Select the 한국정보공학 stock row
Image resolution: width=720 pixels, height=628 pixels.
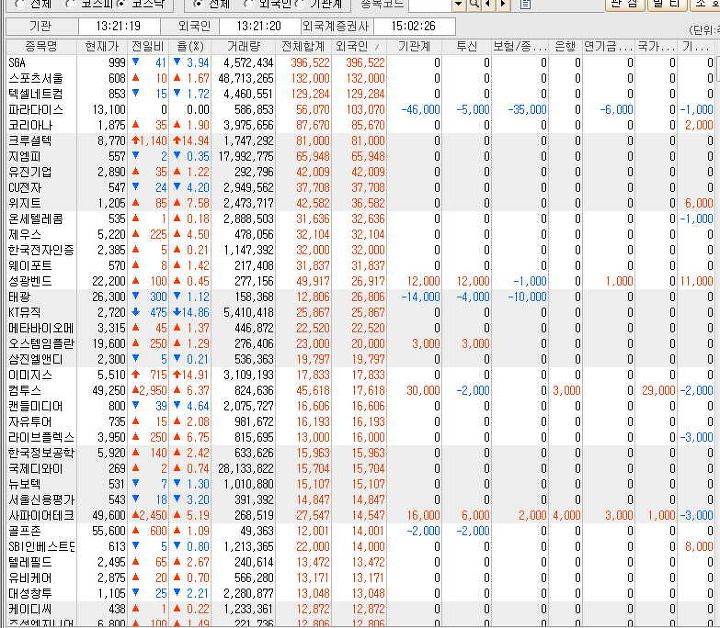360,453
